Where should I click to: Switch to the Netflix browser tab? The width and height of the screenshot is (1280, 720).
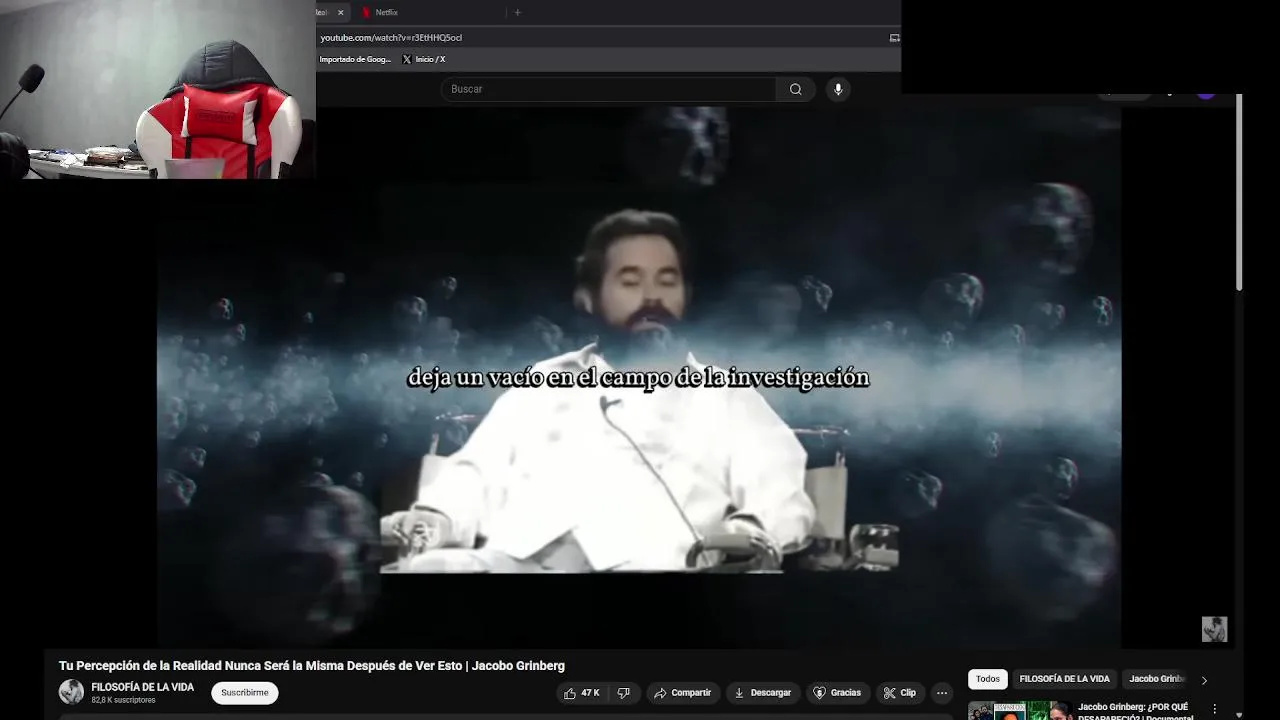[386, 12]
